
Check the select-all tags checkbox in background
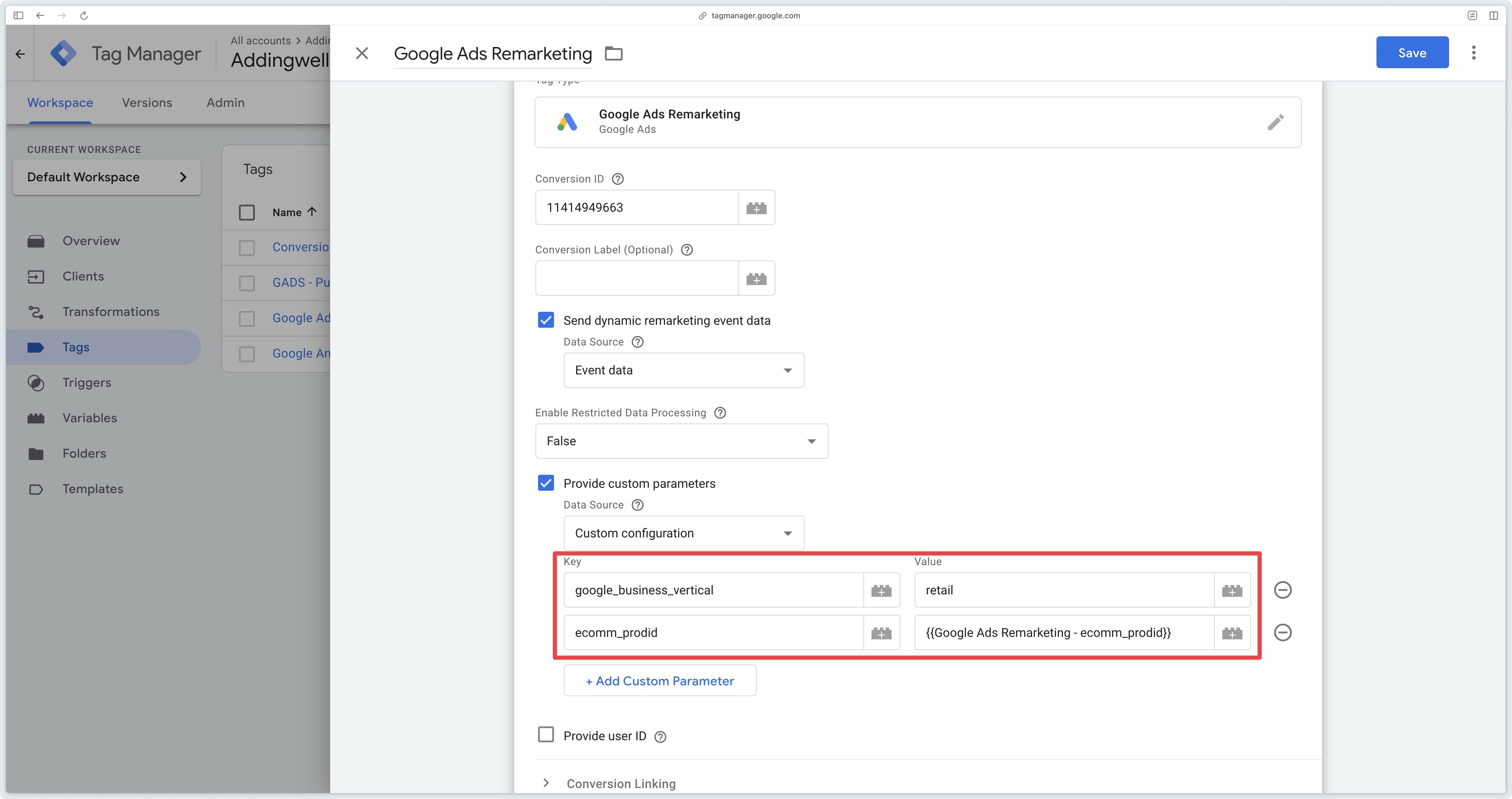tap(247, 212)
